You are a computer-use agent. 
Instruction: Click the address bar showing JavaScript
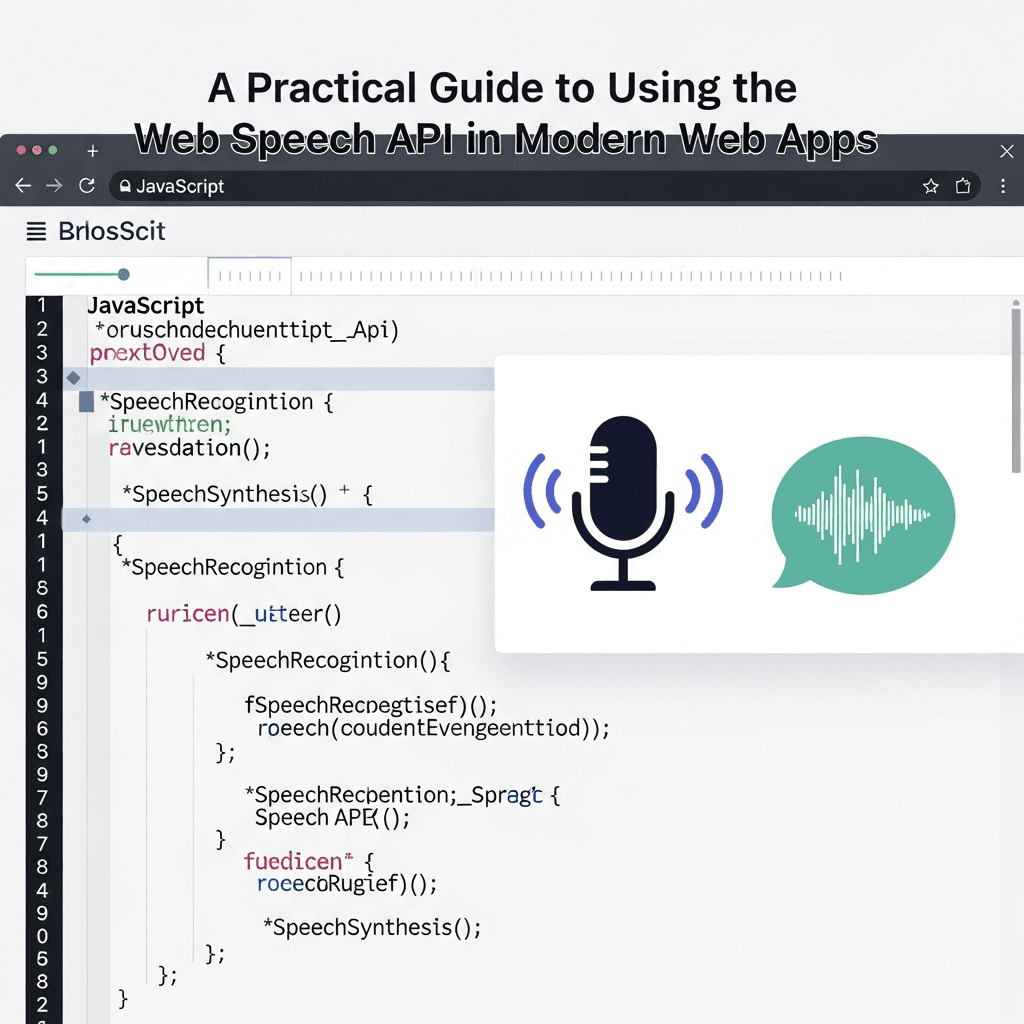[x=544, y=186]
